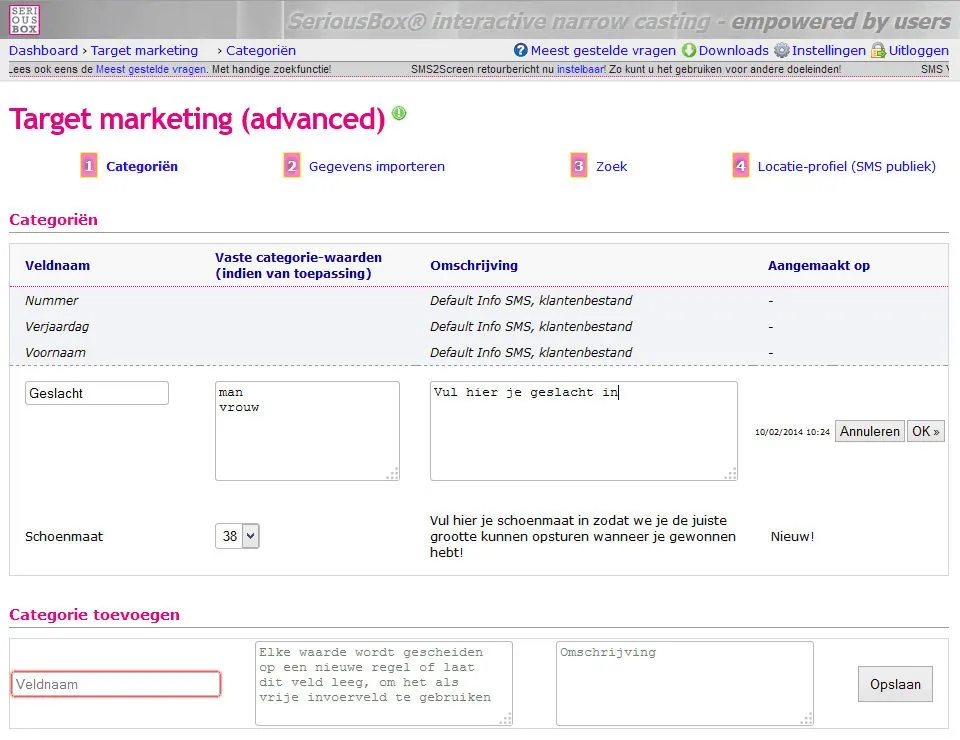Click the Categoriën breadcrumb link
960x740 pixels.
[x=261, y=50]
